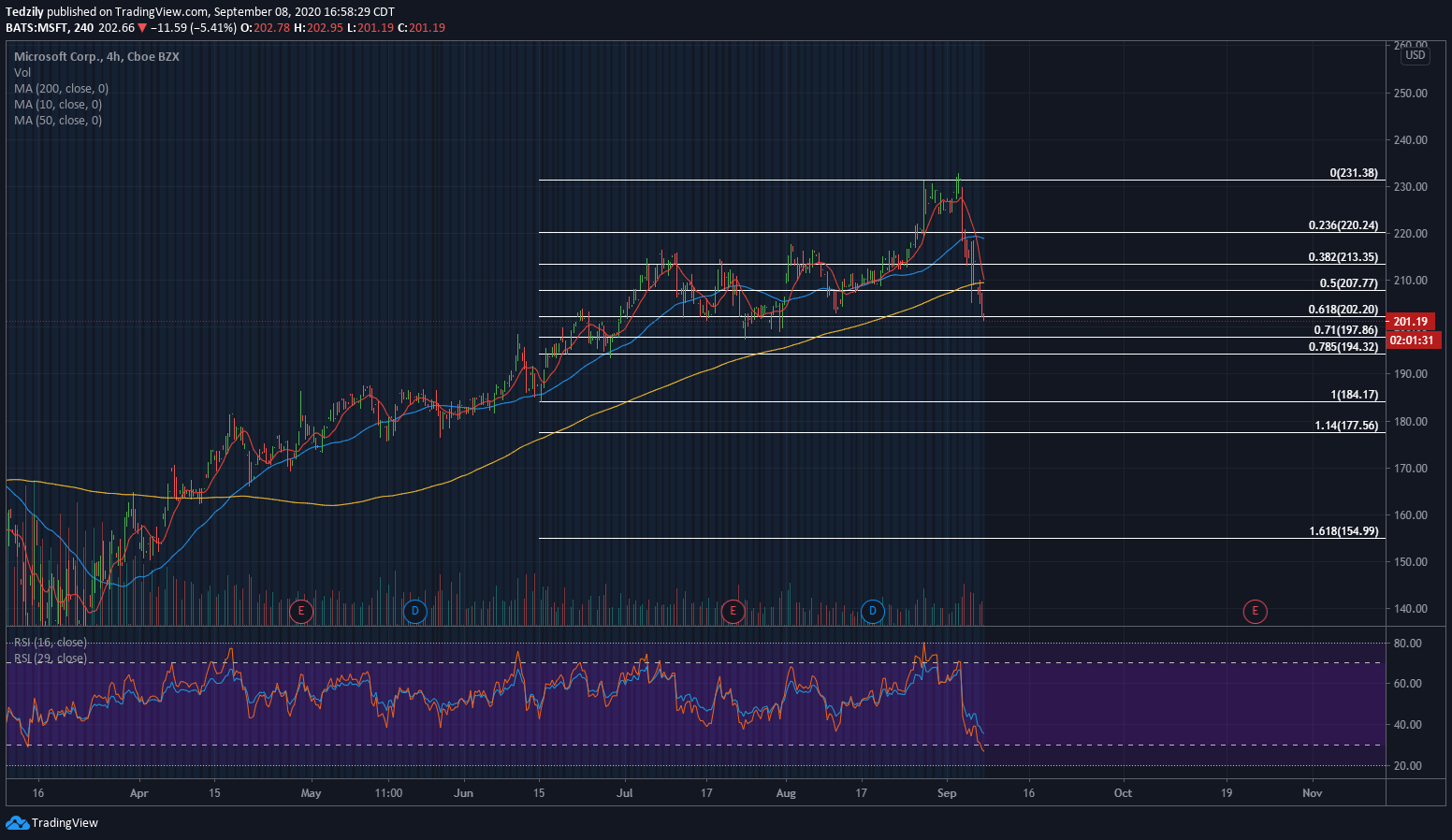The image size is (1452, 840).
Task: Click the TradingView logo at bottom left
Action: click(x=51, y=823)
